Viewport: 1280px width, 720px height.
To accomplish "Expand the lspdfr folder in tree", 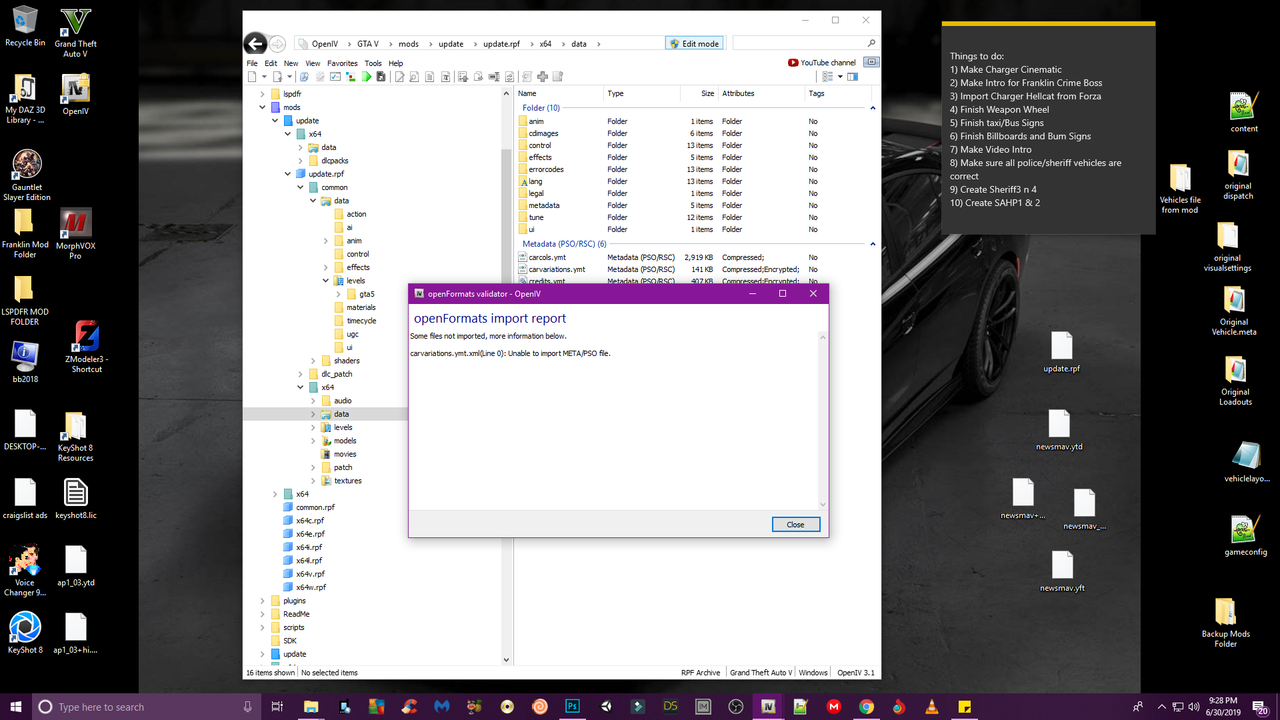I will (x=262, y=94).
